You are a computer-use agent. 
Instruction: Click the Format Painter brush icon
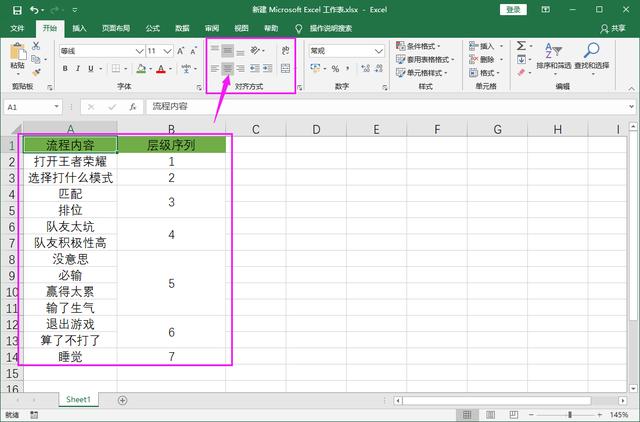click(36, 73)
